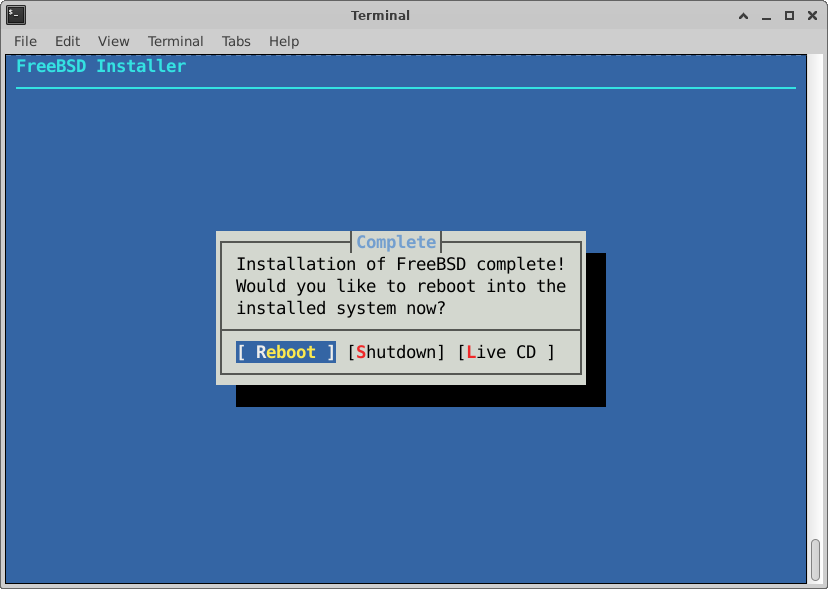This screenshot has height=589, width=828.
Task: Click the scrollbar track above the thumb
Action: pos(816,300)
